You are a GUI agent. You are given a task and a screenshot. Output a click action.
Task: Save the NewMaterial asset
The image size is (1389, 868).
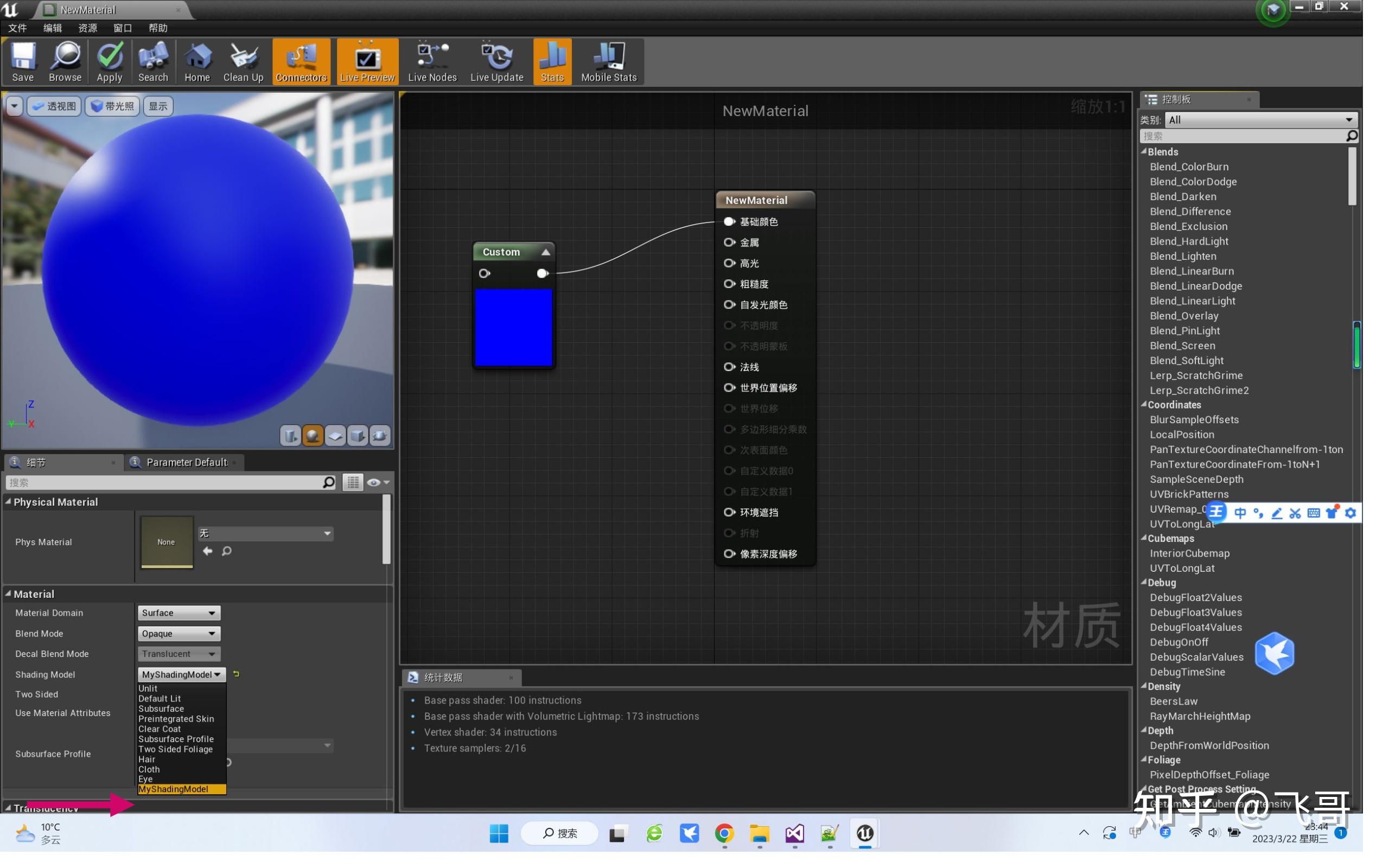(x=23, y=61)
